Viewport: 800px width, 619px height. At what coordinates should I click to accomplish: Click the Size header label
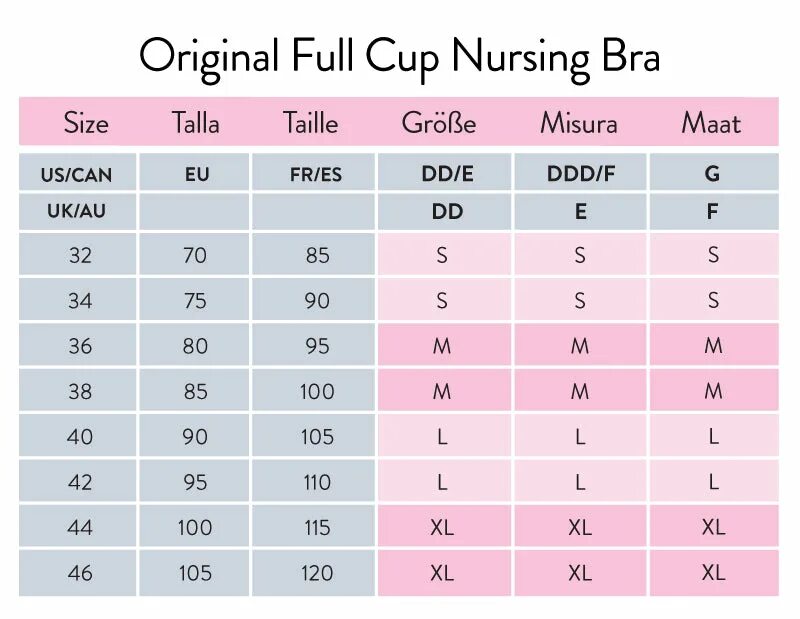(x=86, y=123)
